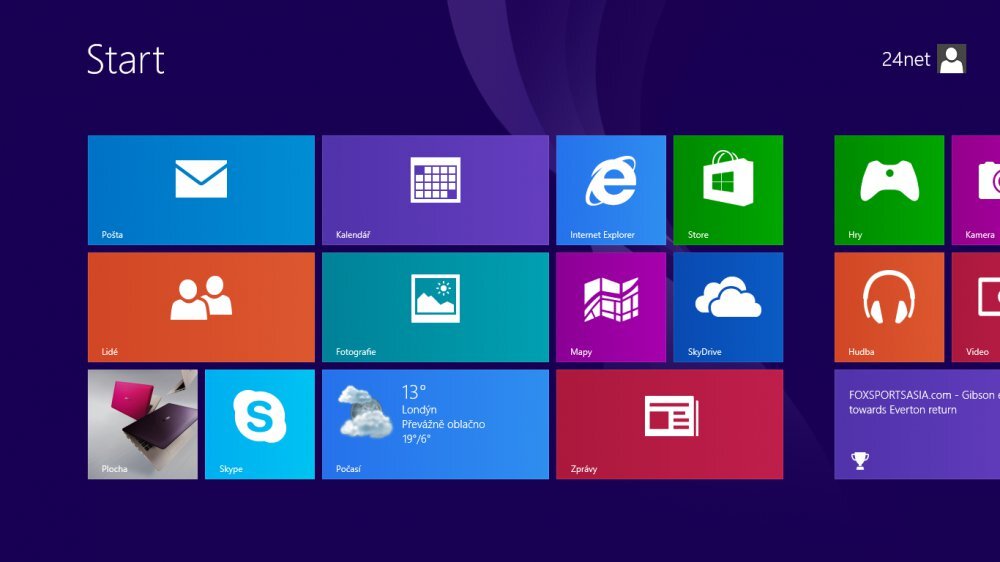Viewport: 1000px width, 562px height.
Task: Launch the Kalendář calendar tile
Action: [x=435, y=190]
